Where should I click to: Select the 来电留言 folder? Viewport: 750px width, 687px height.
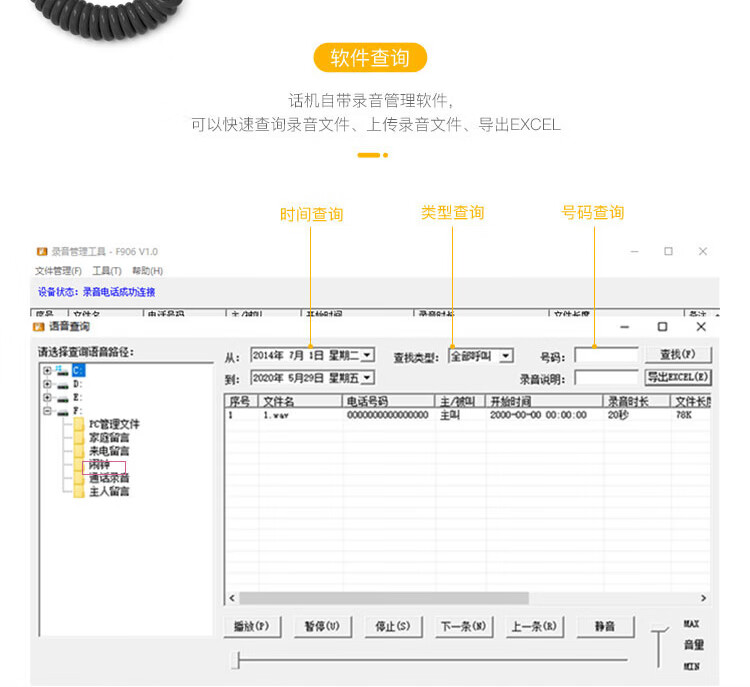pos(108,451)
